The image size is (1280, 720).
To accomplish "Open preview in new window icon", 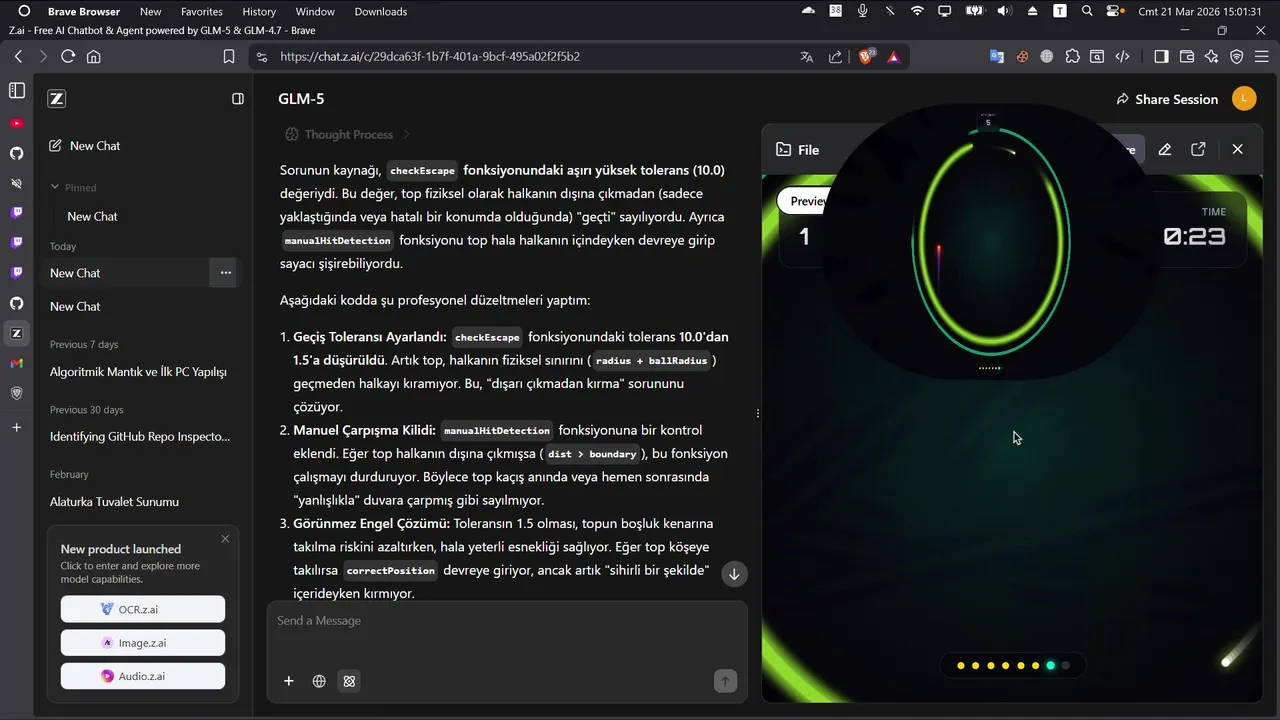I will (1198, 149).
